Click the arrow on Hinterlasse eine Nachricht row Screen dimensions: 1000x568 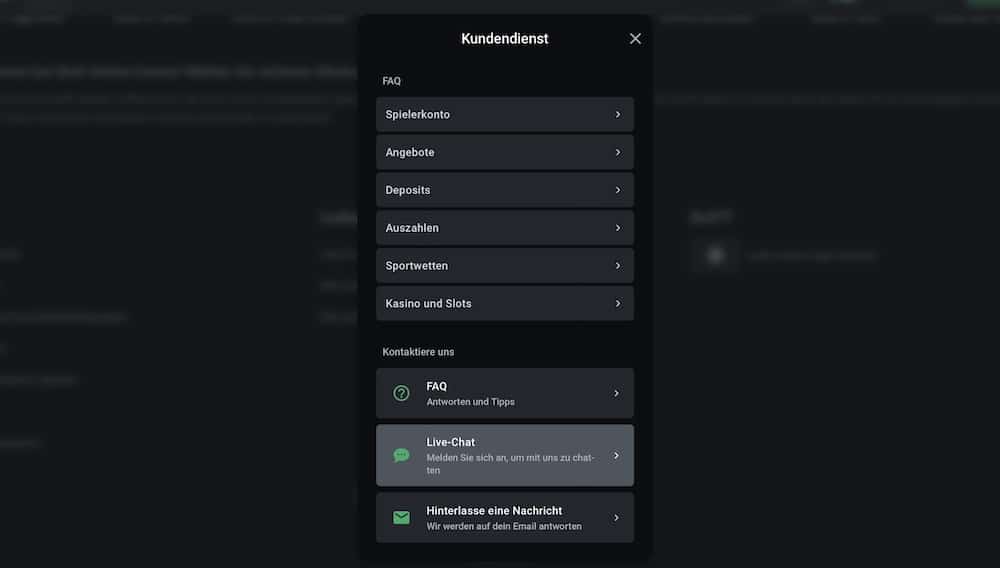616,518
